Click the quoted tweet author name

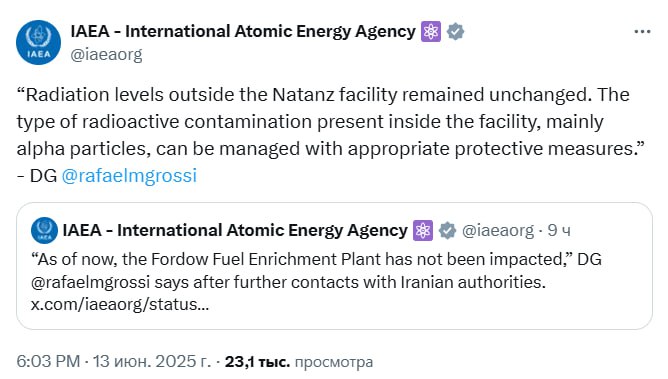pos(235,230)
